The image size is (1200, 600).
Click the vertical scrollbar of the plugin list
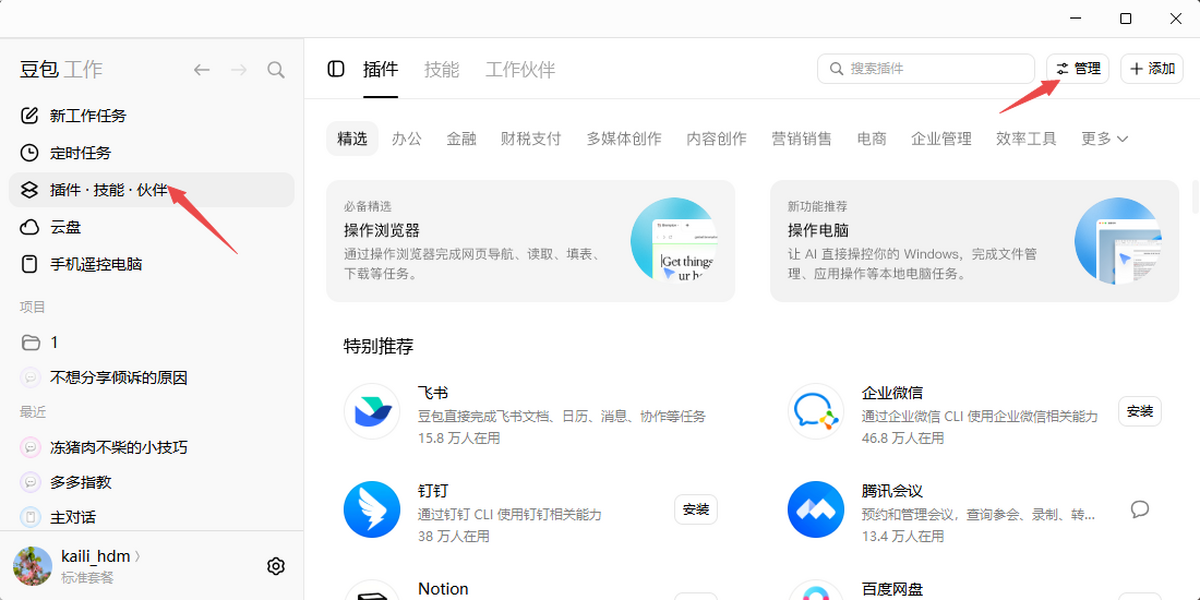(x=1195, y=197)
